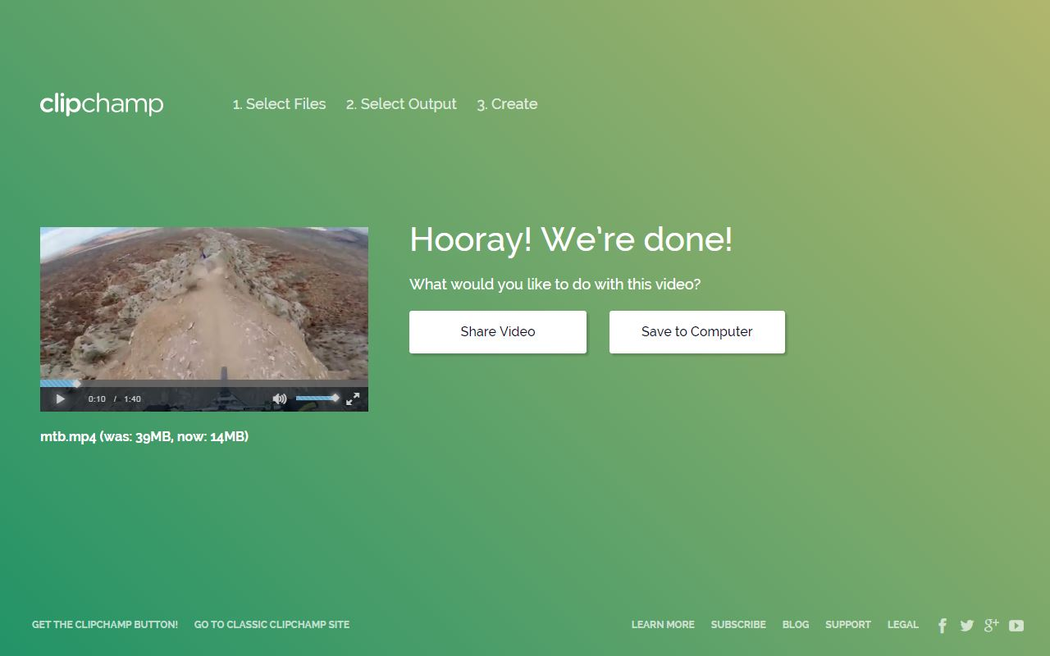1050x656 pixels.
Task: Play the mtb.mp4 video preview
Action: pyautogui.click(x=60, y=399)
